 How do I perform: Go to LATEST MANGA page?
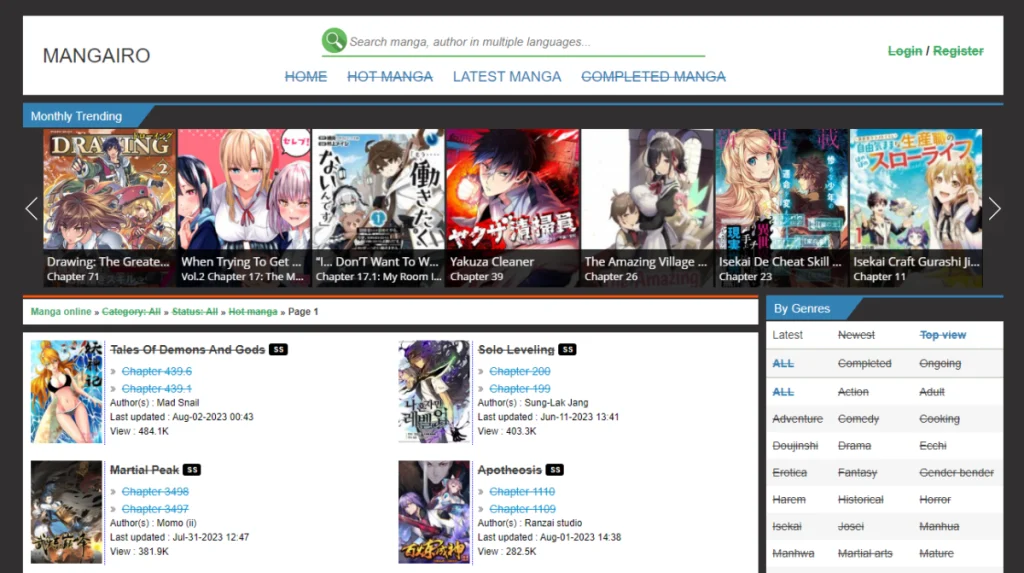click(x=507, y=76)
